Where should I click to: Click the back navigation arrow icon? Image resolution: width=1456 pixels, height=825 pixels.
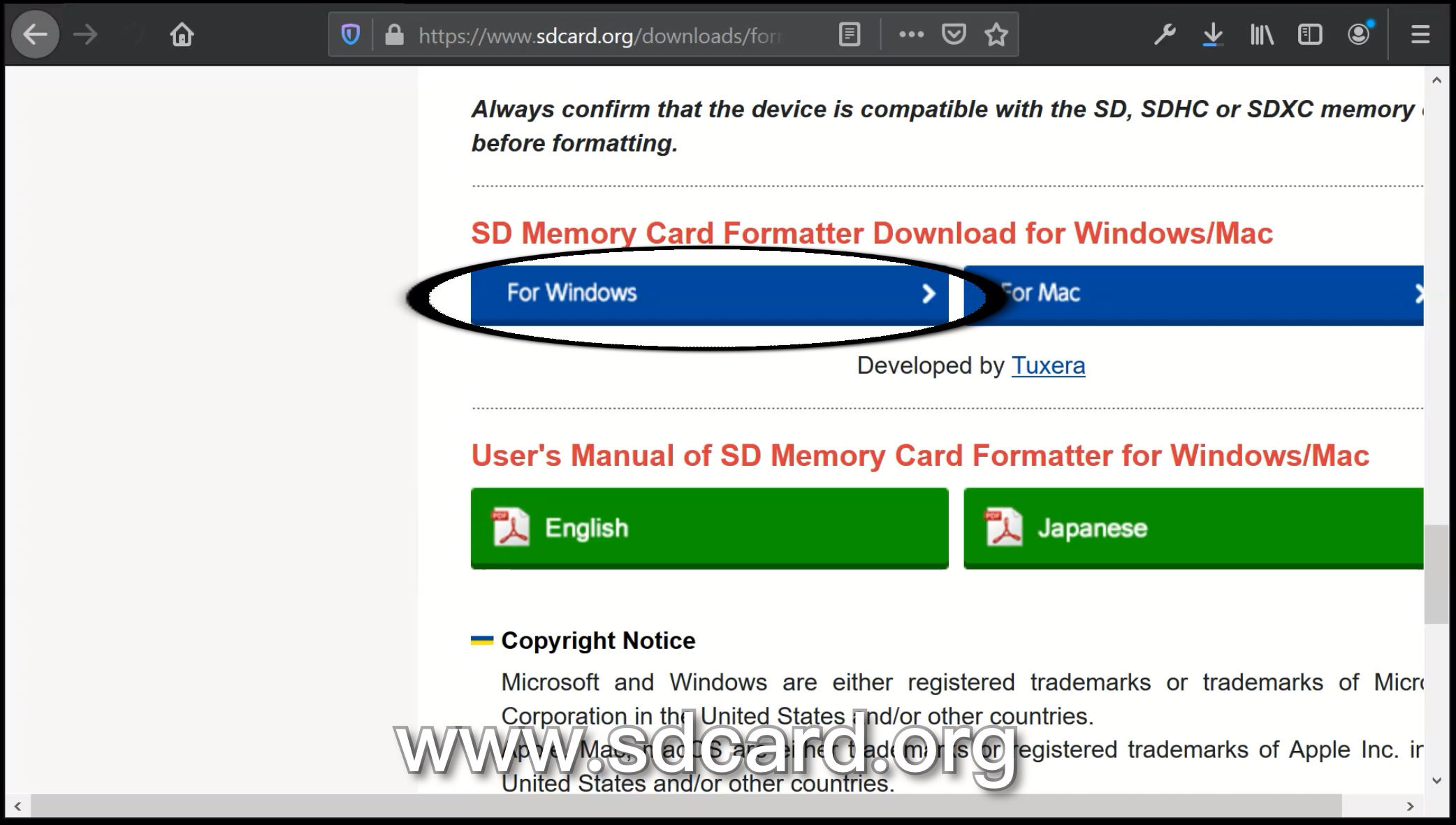coord(35,34)
